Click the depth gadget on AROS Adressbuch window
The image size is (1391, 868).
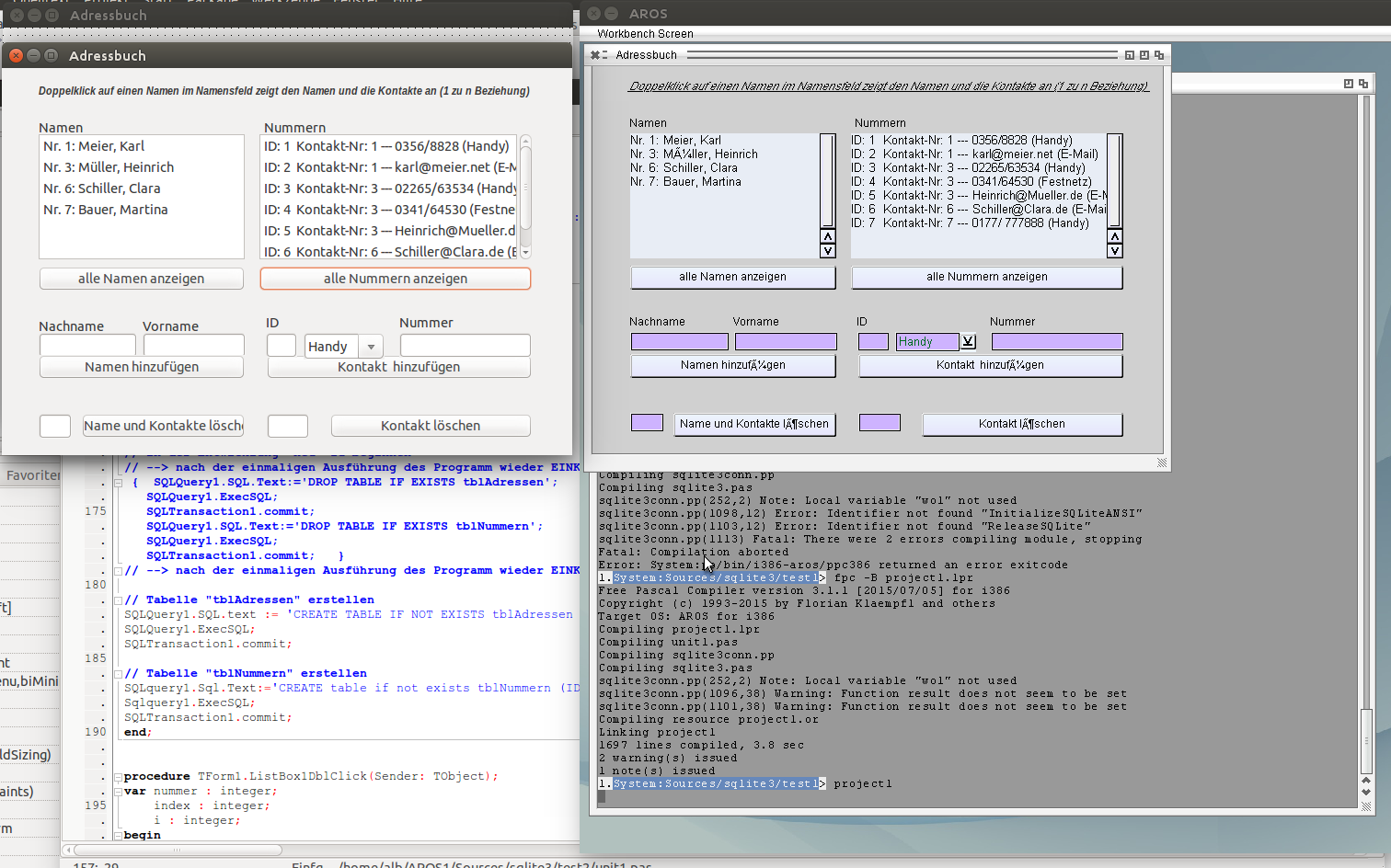tap(1159, 55)
